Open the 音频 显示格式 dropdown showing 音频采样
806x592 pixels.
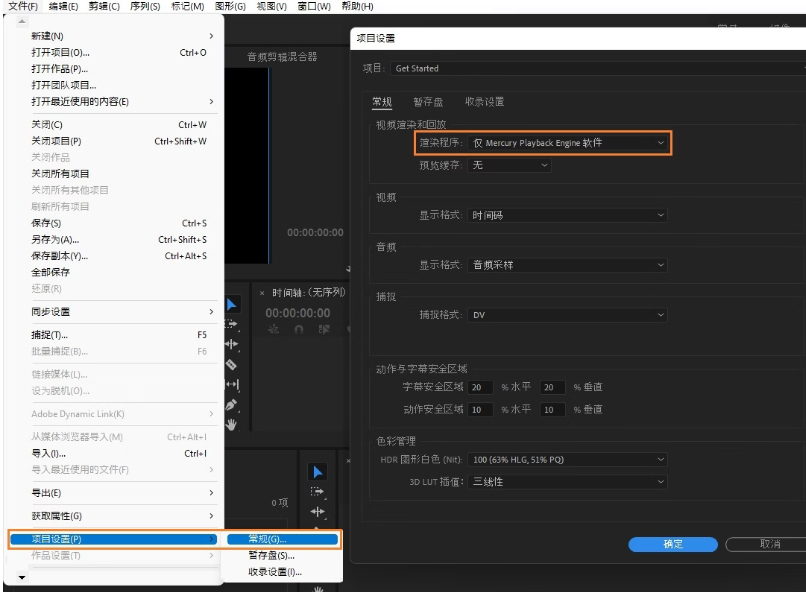pyautogui.click(x=567, y=265)
